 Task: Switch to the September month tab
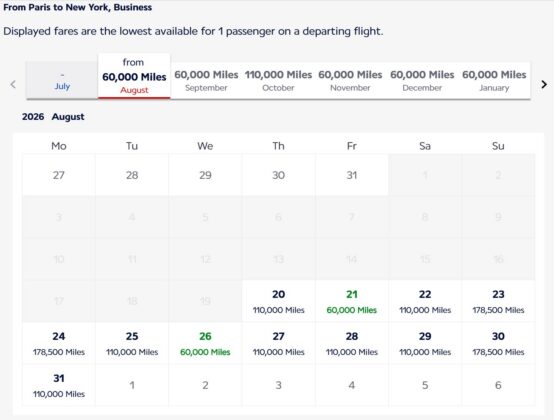pos(206,81)
